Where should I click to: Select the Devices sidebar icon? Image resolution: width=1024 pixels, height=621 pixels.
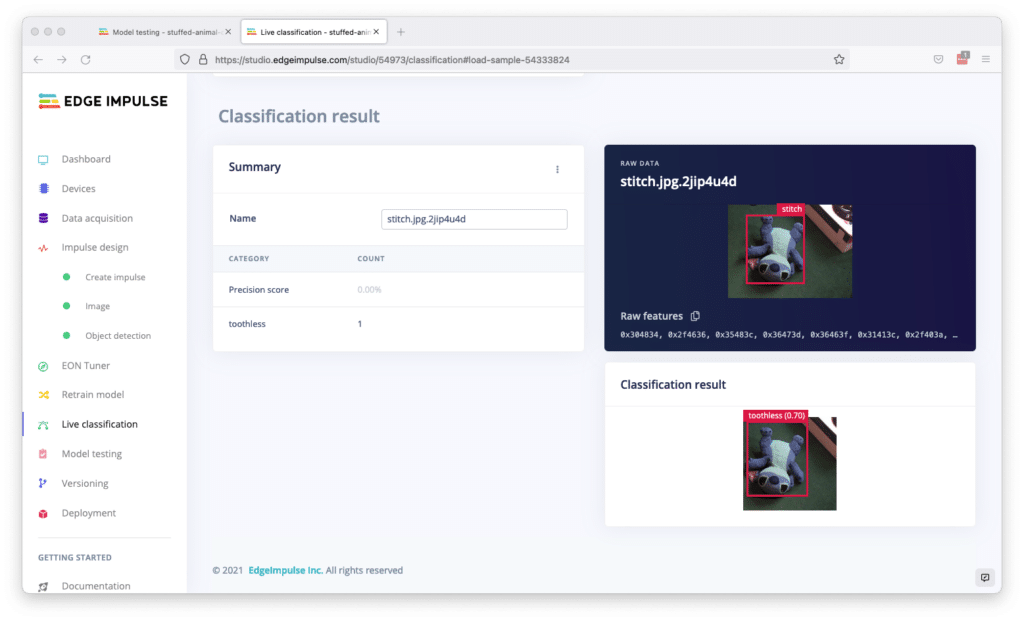coord(41,188)
